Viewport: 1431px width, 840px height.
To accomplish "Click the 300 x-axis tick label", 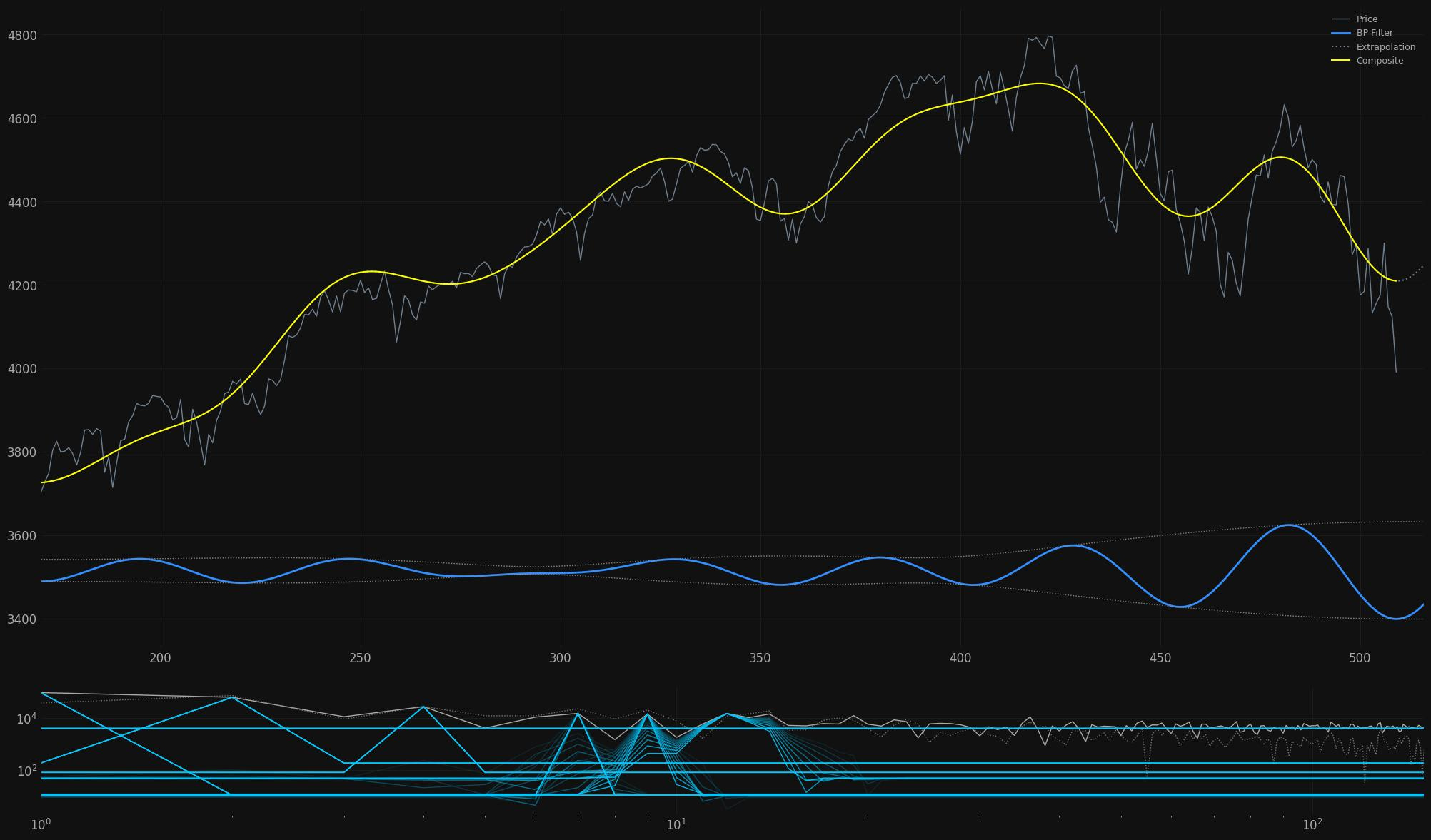I will (560, 658).
